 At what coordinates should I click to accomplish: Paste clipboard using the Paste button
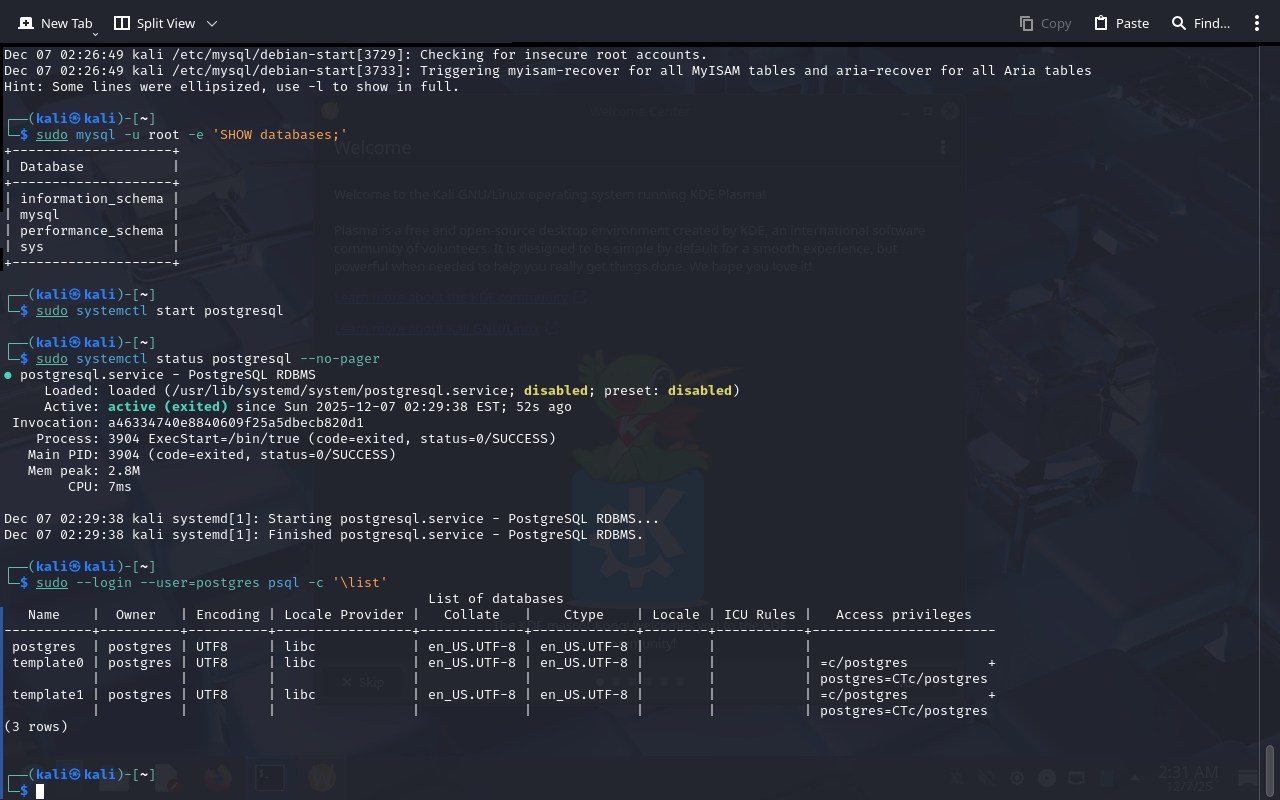coord(1121,23)
